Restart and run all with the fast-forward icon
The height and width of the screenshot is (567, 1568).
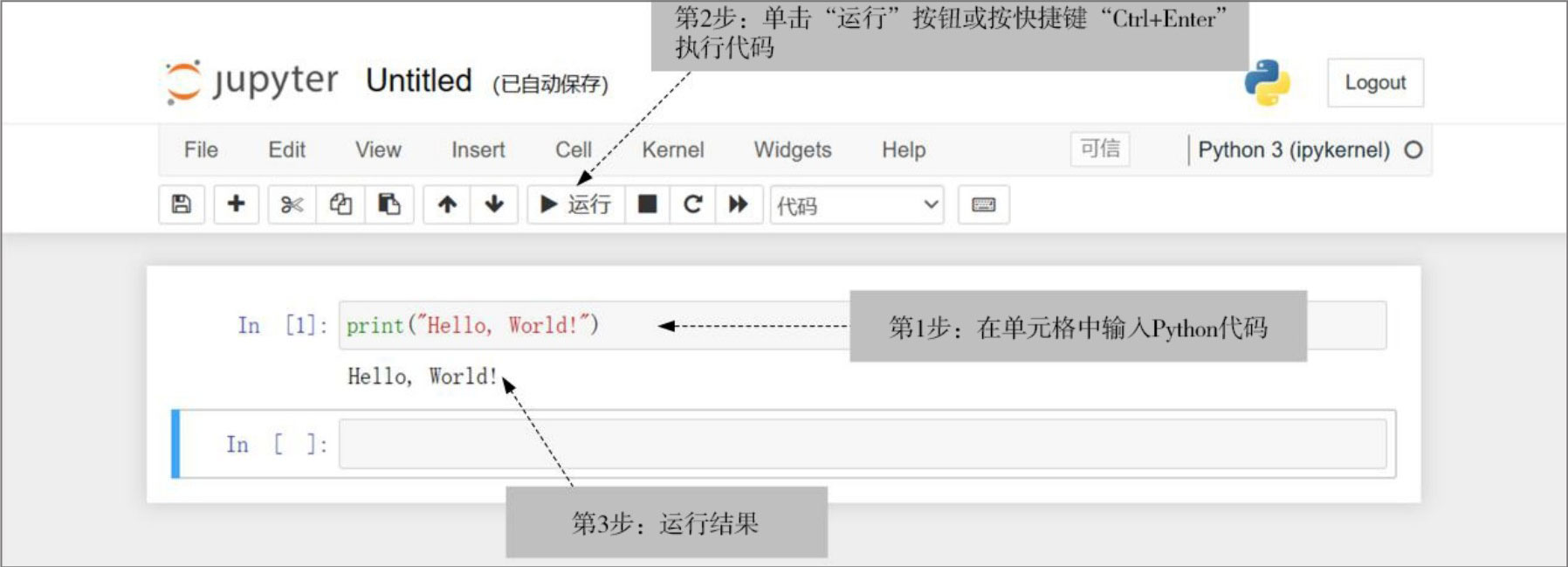739,204
